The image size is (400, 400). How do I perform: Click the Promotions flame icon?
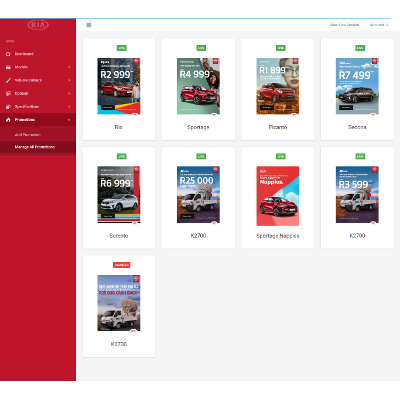(x=8, y=120)
